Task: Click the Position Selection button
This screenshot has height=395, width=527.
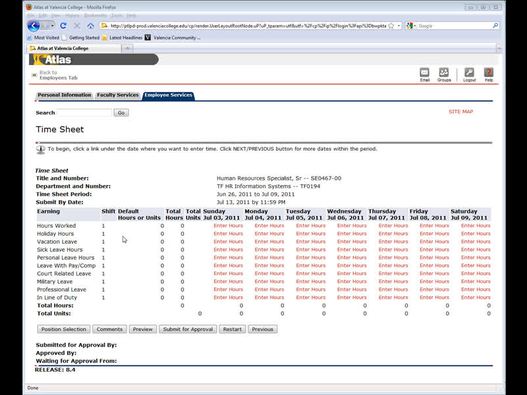Action: [64, 329]
